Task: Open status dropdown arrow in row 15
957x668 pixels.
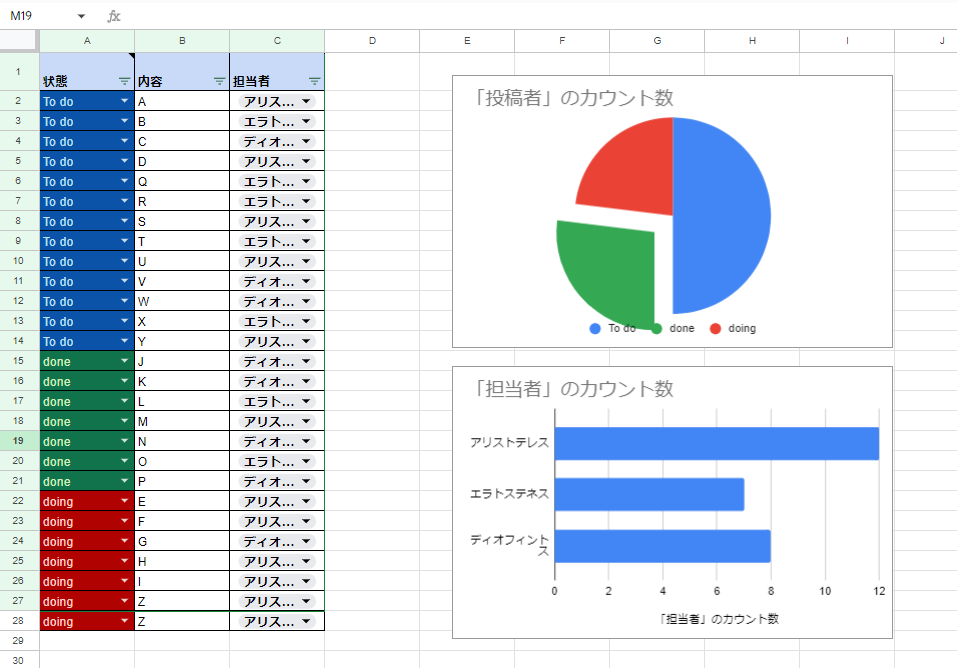Action: [125, 361]
